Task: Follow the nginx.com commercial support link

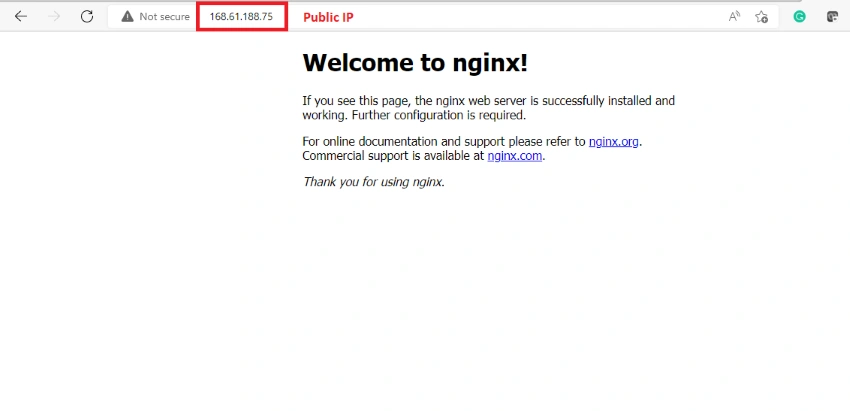Action: click(x=515, y=156)
